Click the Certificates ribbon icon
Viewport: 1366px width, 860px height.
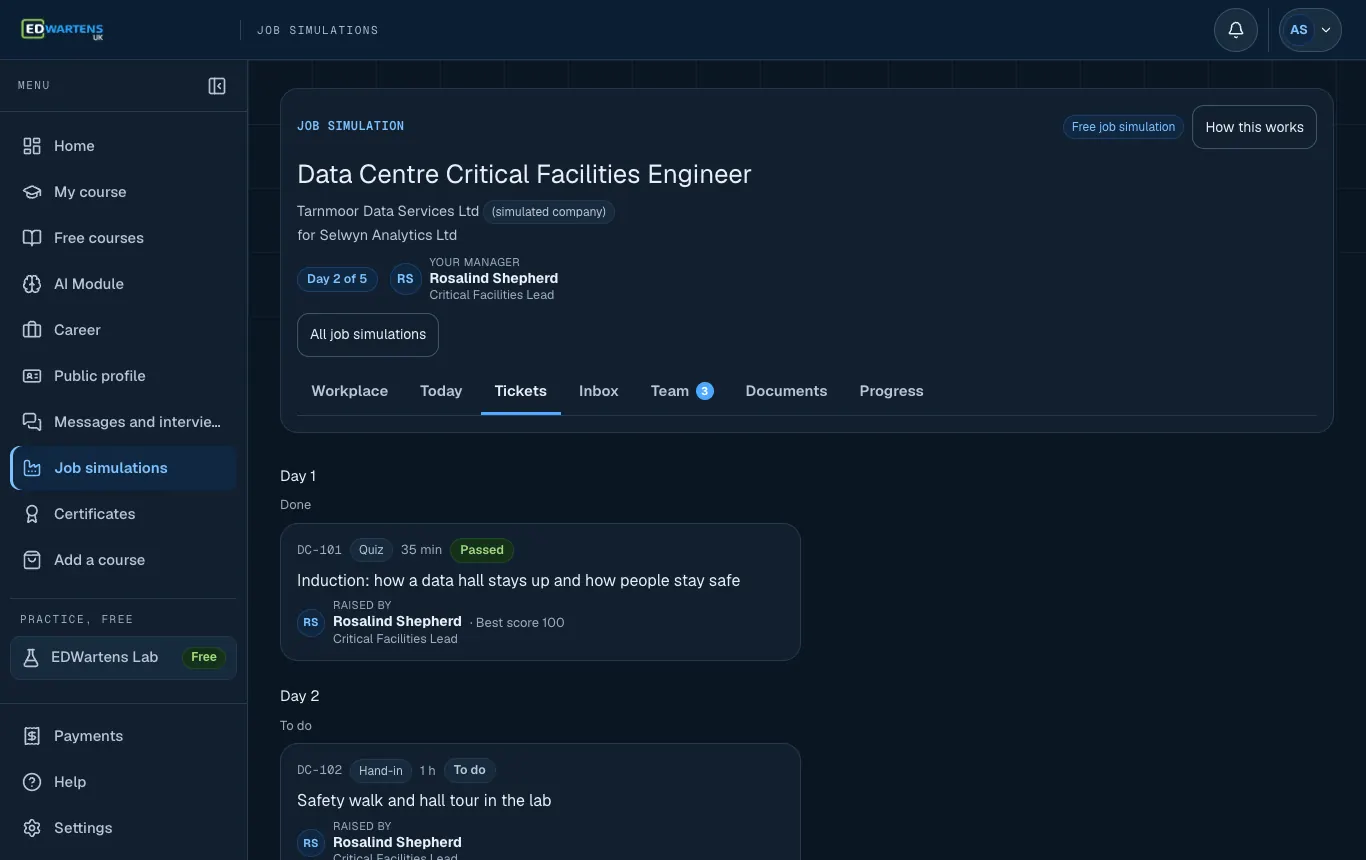32,514
